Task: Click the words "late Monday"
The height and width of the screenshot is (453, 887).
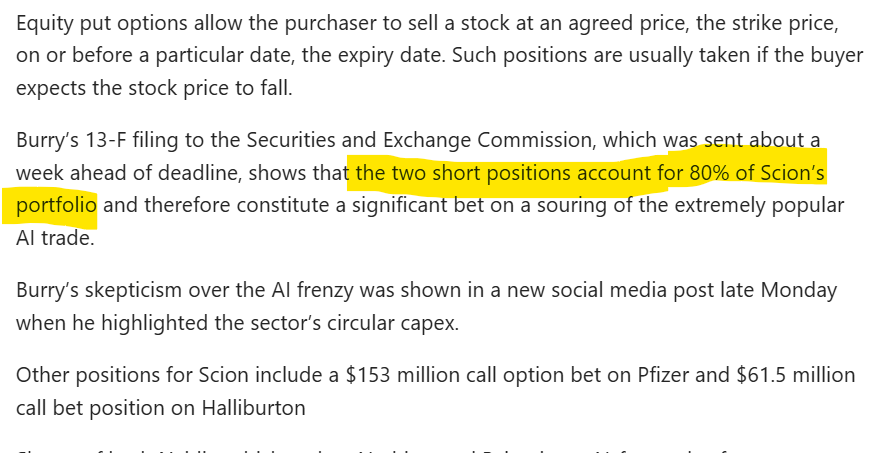Action: tap(783, 291)
